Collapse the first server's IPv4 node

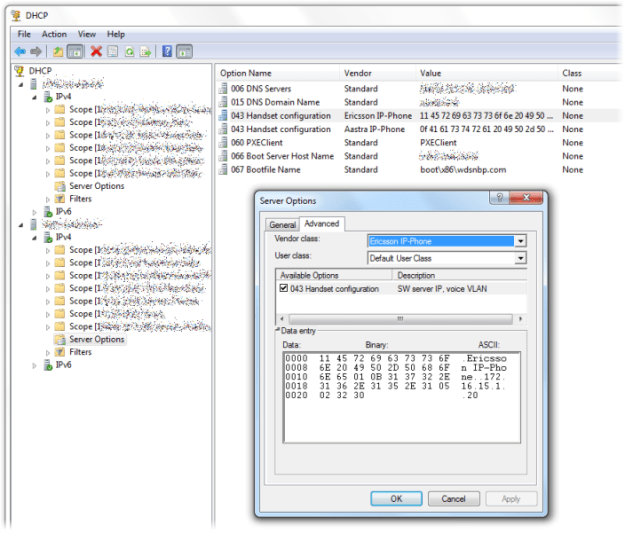35,98
